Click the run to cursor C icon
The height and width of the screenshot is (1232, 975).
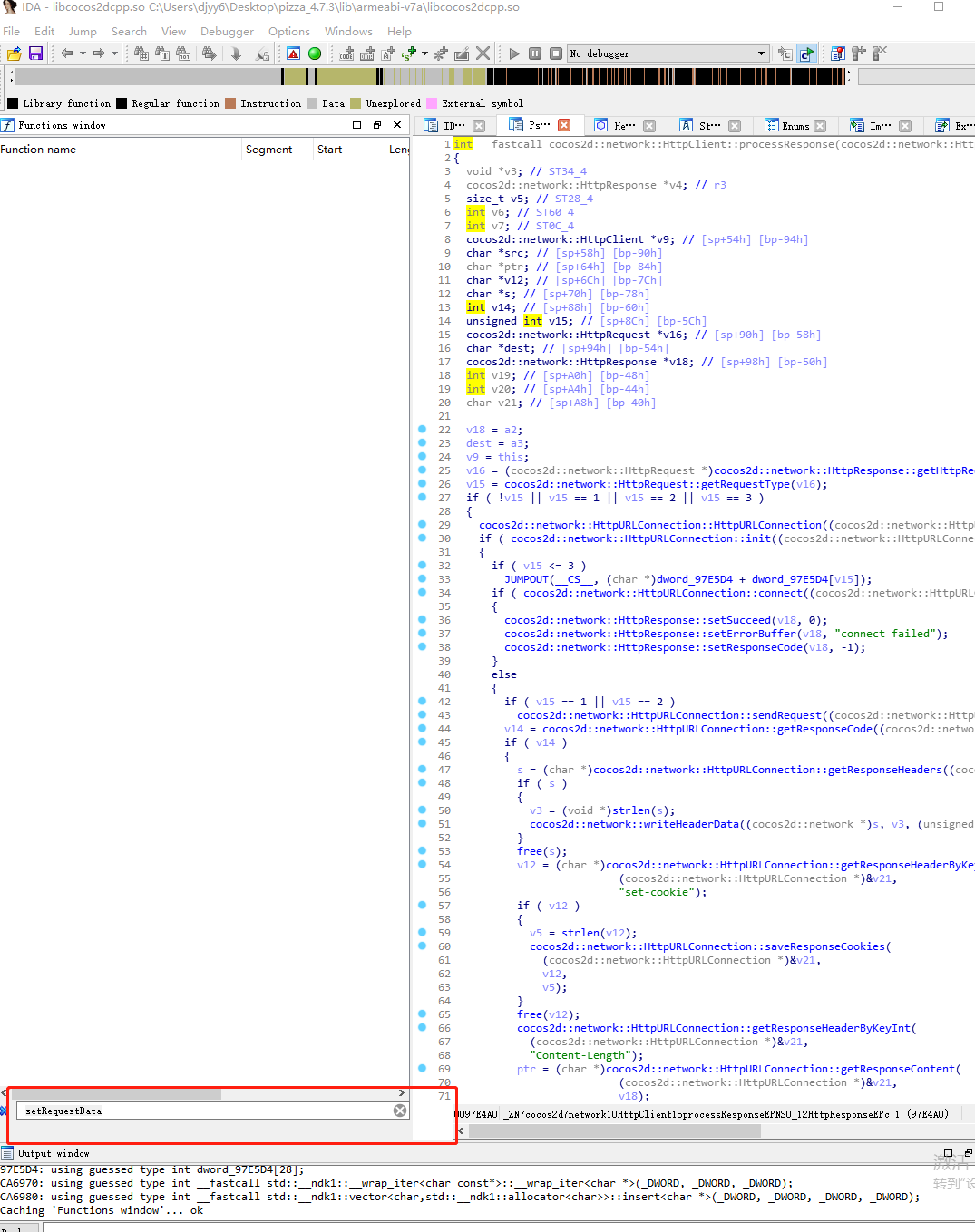785,53
